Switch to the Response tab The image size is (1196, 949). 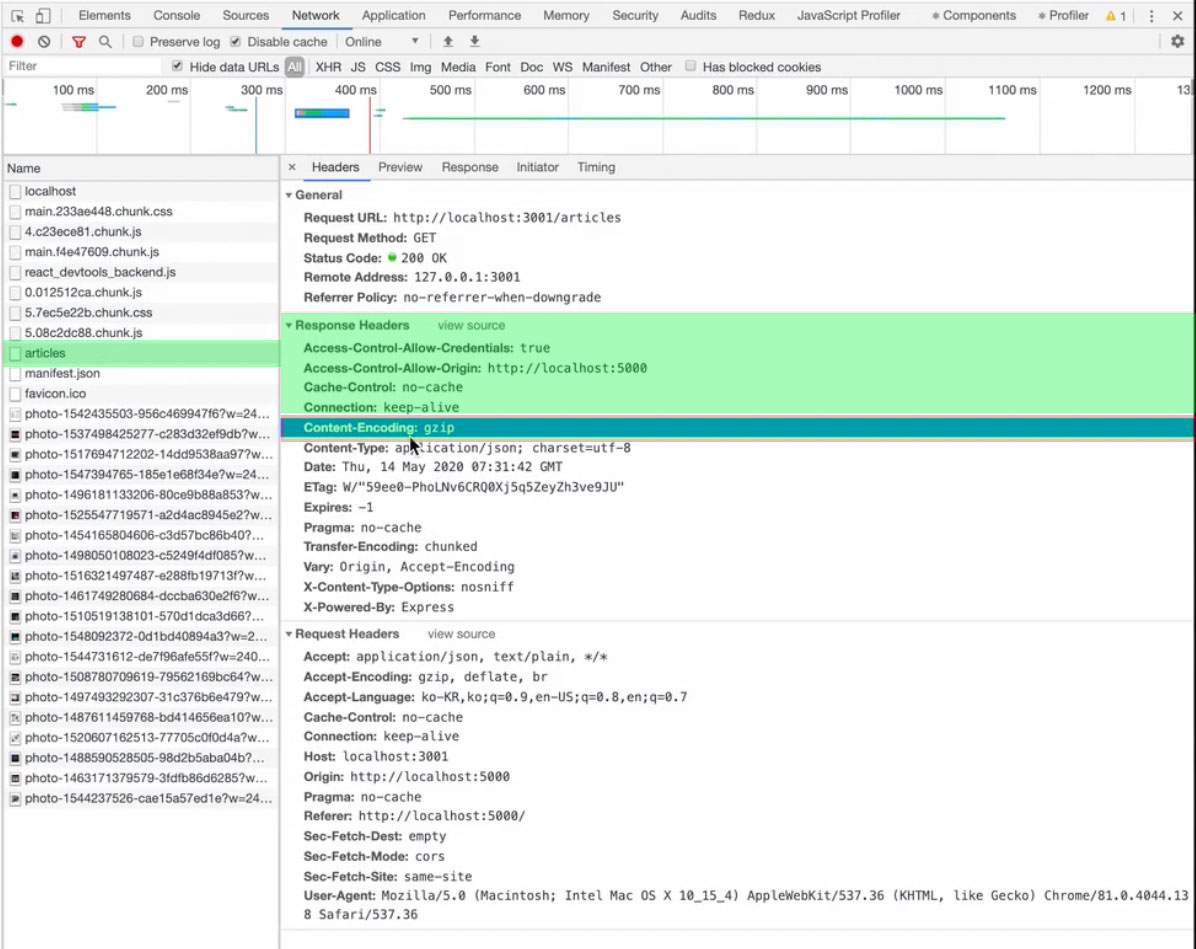click(470, 167)
